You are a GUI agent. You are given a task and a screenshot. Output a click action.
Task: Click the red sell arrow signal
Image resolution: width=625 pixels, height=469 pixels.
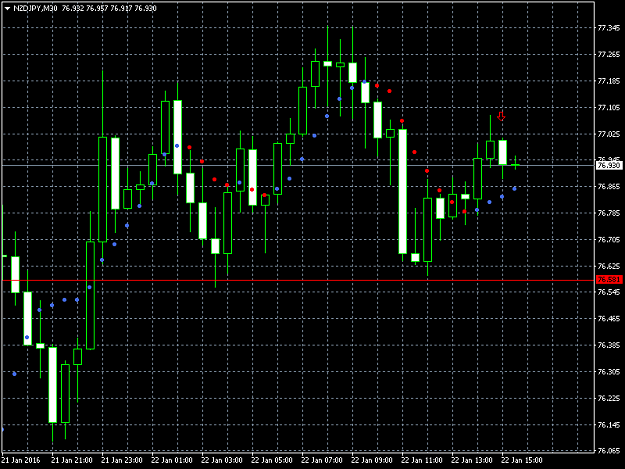click(x=501, y=116)
